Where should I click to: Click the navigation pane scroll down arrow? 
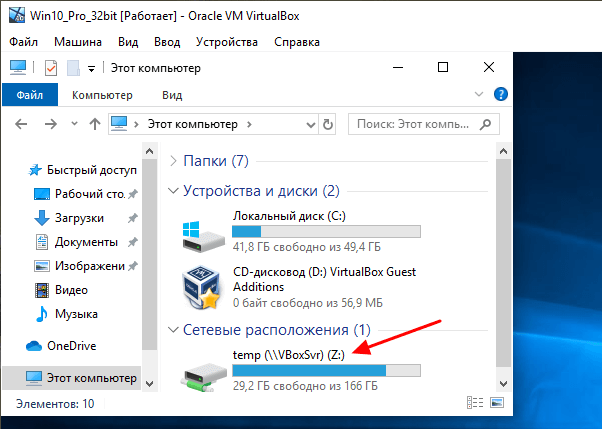[x=150, y=383]
